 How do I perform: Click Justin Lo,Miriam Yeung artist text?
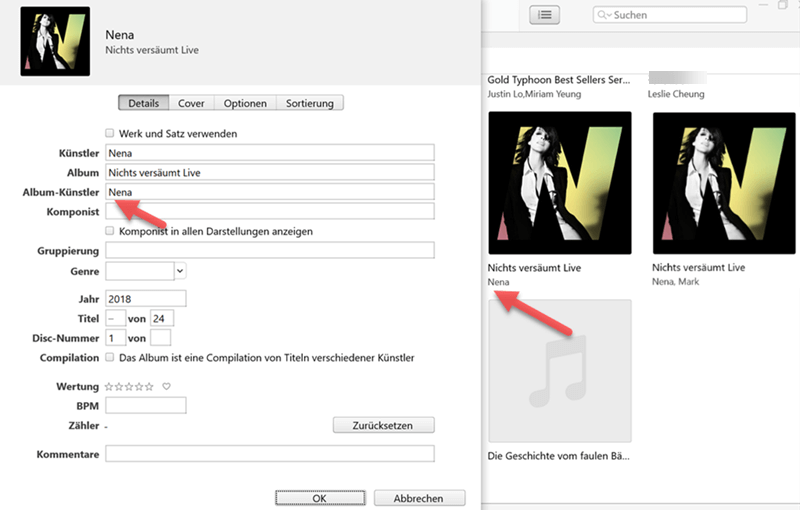coord(534,94)
